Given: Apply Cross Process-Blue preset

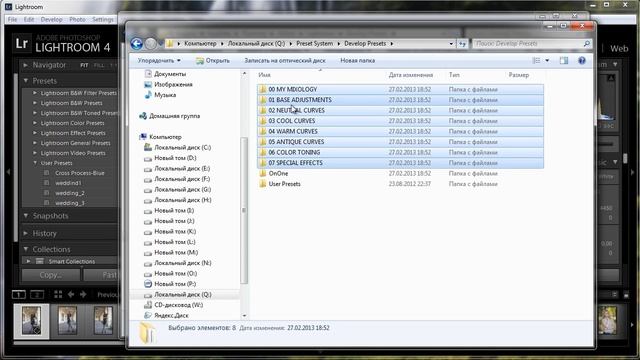Looking at the screenshot, I should tap(80, 173).
